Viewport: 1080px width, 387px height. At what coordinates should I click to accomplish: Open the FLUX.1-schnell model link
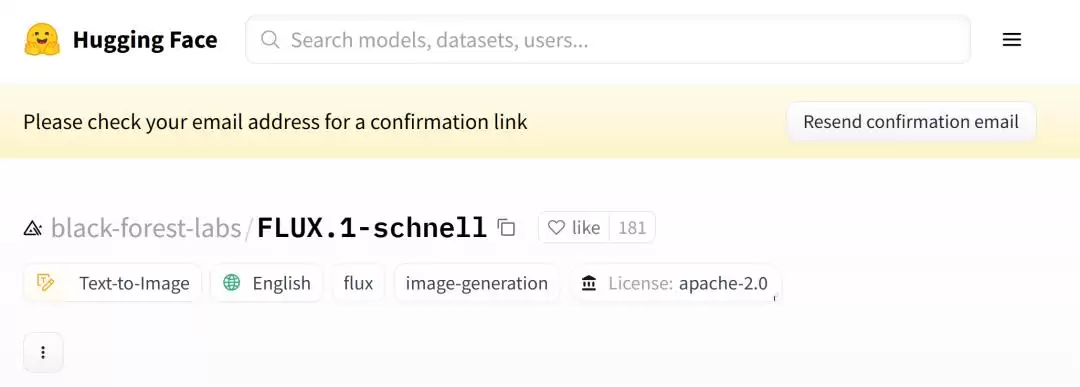click(x=372, y=227)
